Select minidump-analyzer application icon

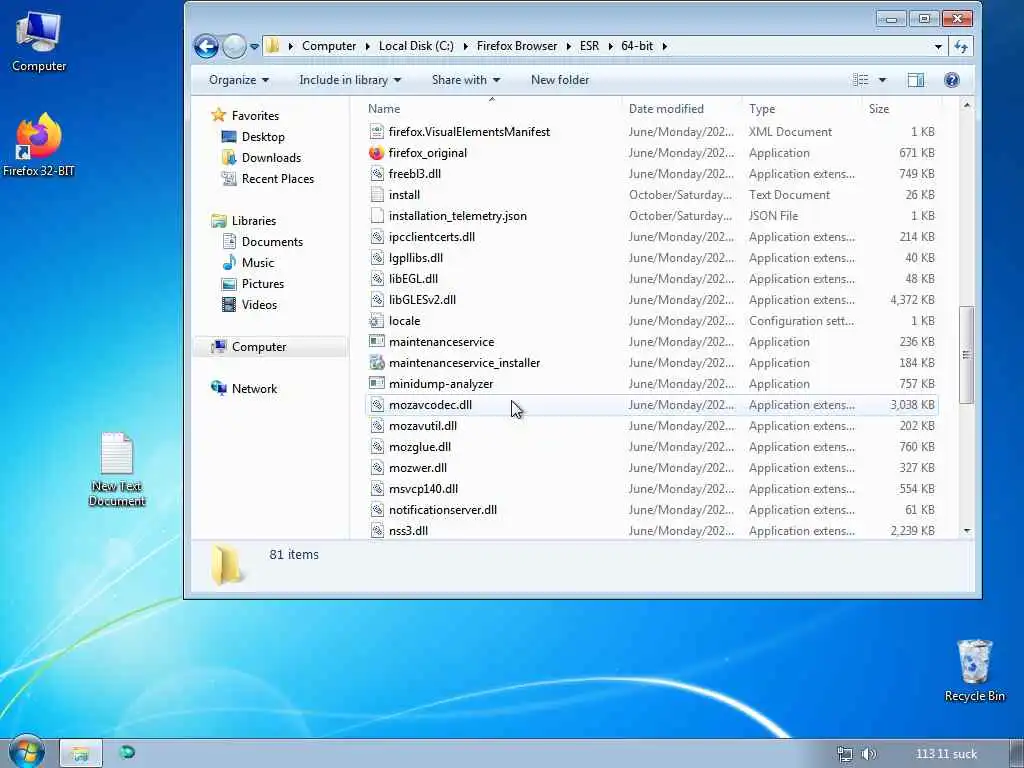376,384
